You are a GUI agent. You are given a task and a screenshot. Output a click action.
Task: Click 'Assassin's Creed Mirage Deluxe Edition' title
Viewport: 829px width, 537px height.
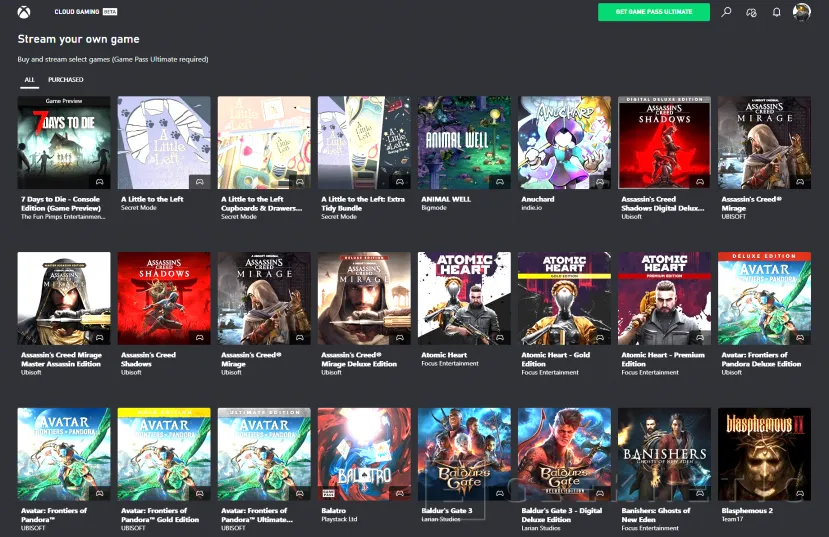(x=359, y=359)
